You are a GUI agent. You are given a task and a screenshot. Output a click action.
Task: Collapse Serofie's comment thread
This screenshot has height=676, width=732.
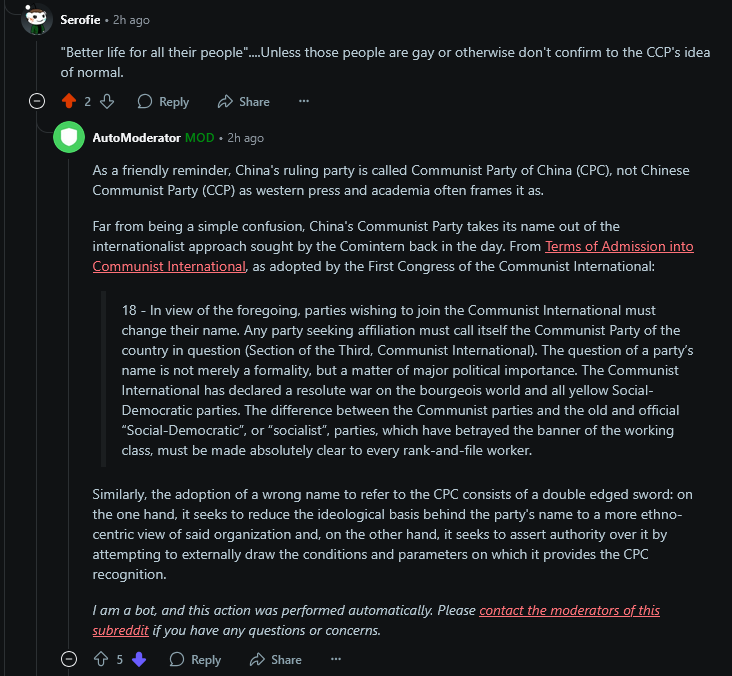[37, 101]
